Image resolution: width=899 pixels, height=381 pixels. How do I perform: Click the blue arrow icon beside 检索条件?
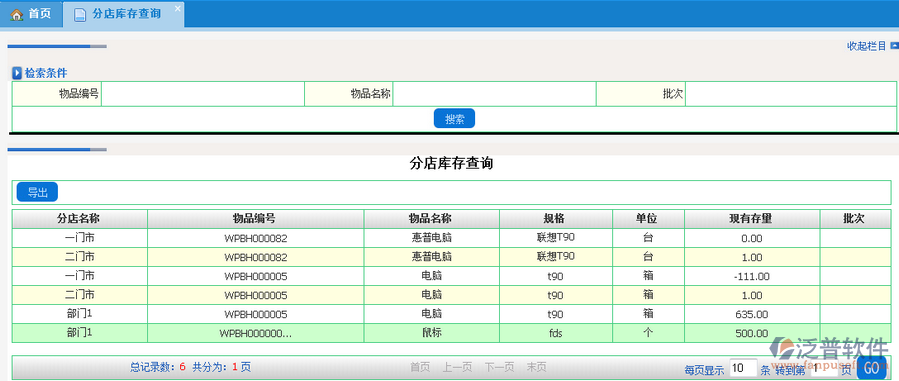[x=17, y=73]
